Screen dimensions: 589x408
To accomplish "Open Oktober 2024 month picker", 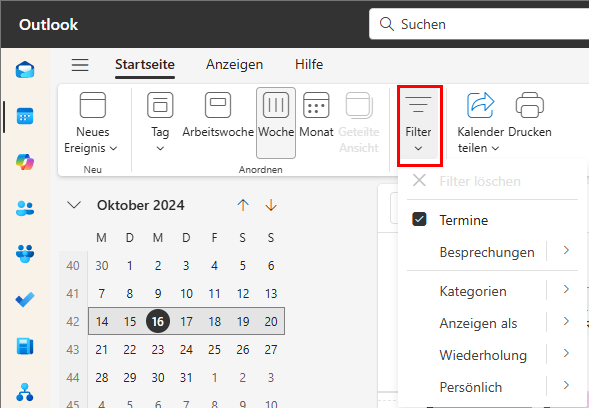I will point(140,205).
